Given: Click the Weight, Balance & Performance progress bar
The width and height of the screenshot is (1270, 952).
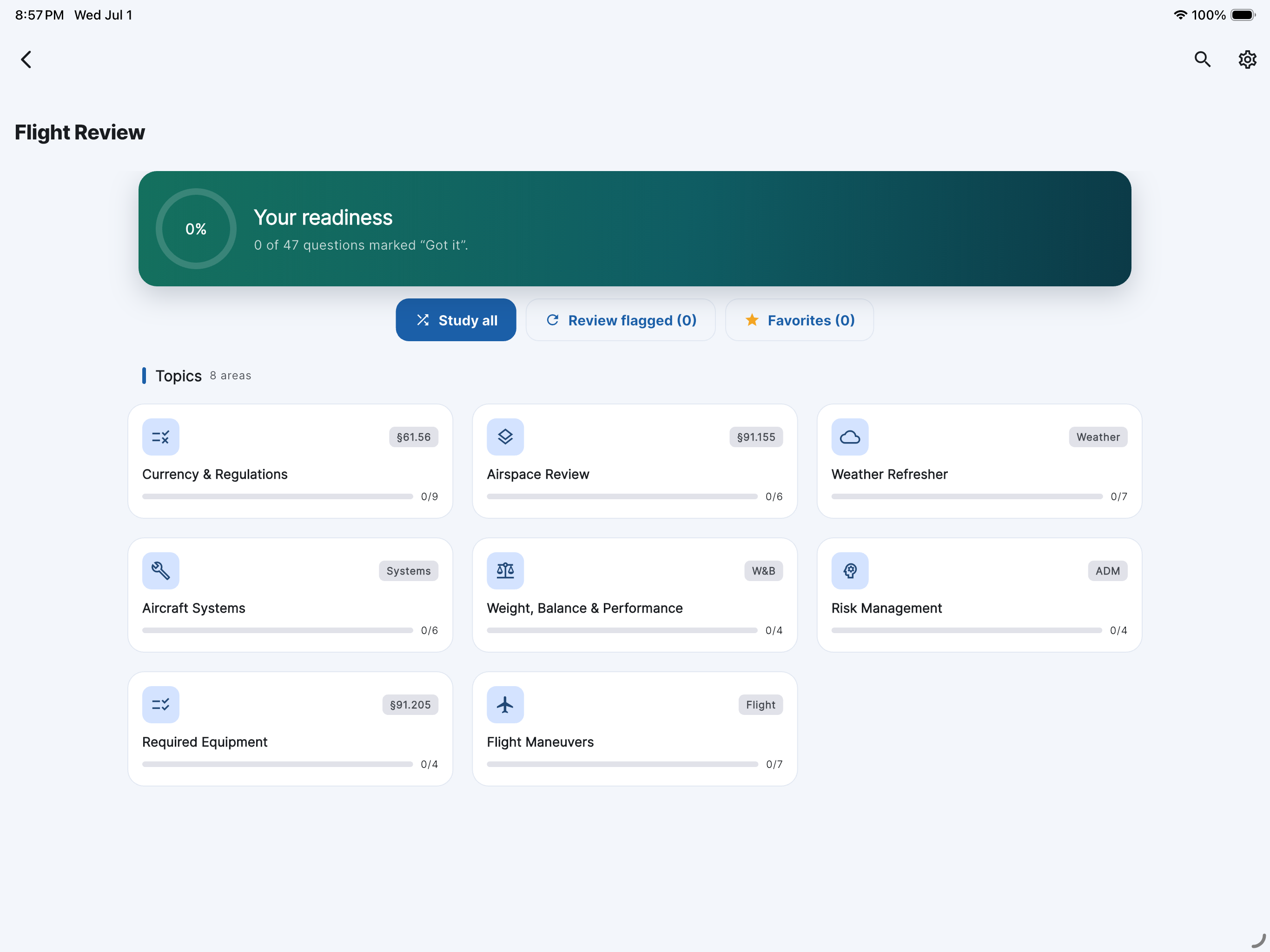Looking at the screenshot, I should (x=622, y=630).
